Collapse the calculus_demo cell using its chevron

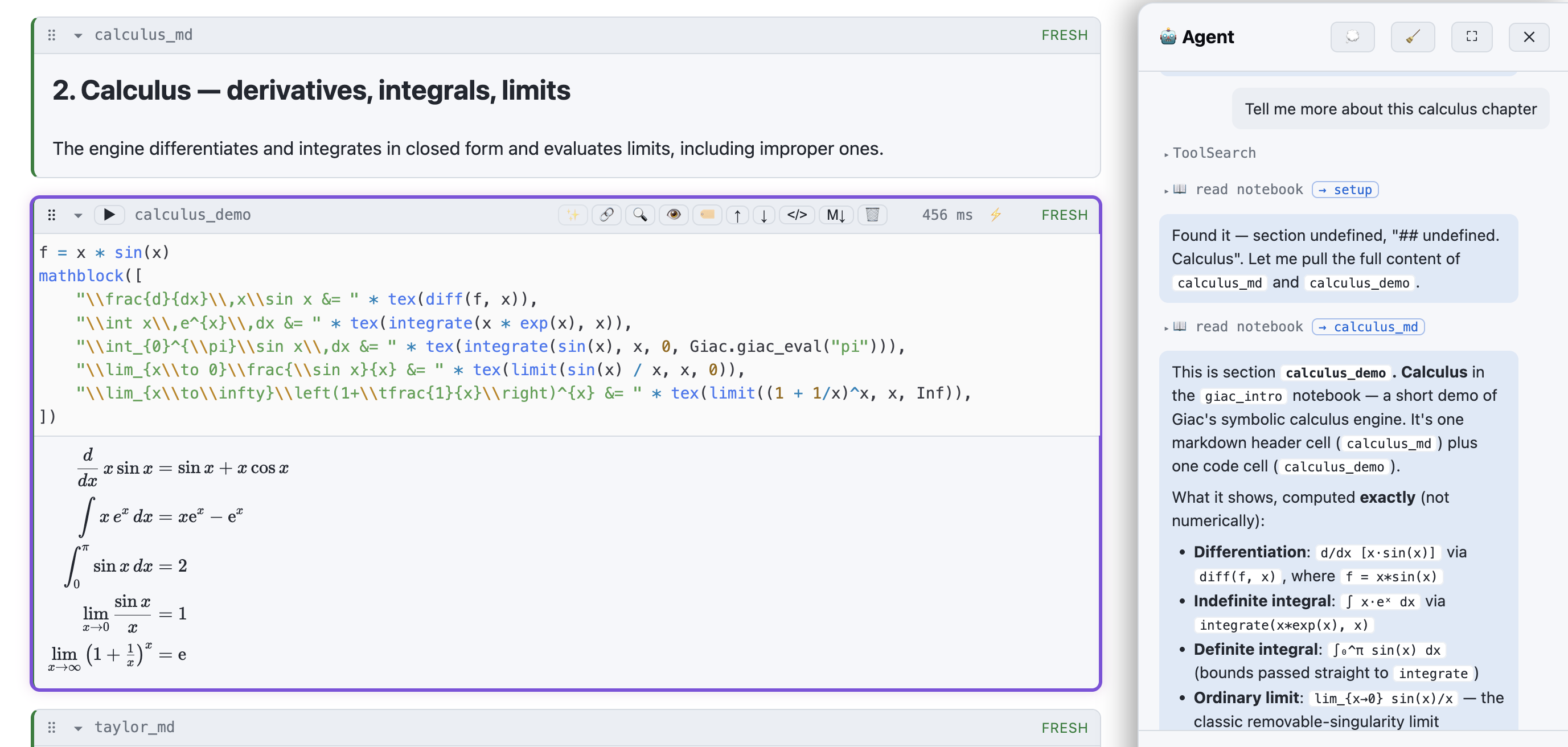point(78,215)
